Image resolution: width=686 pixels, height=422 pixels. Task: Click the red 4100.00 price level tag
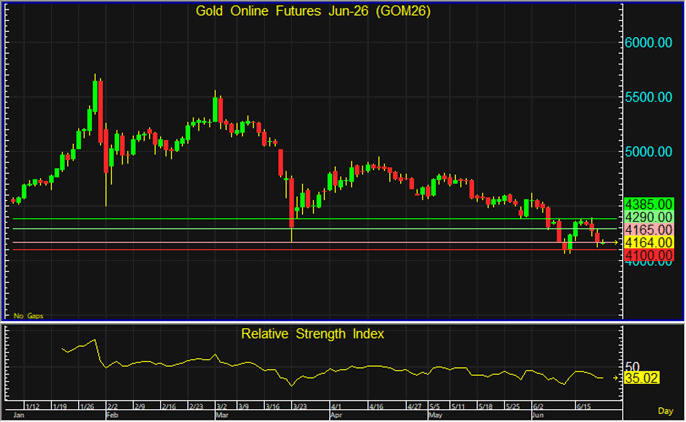coord(649,255)
